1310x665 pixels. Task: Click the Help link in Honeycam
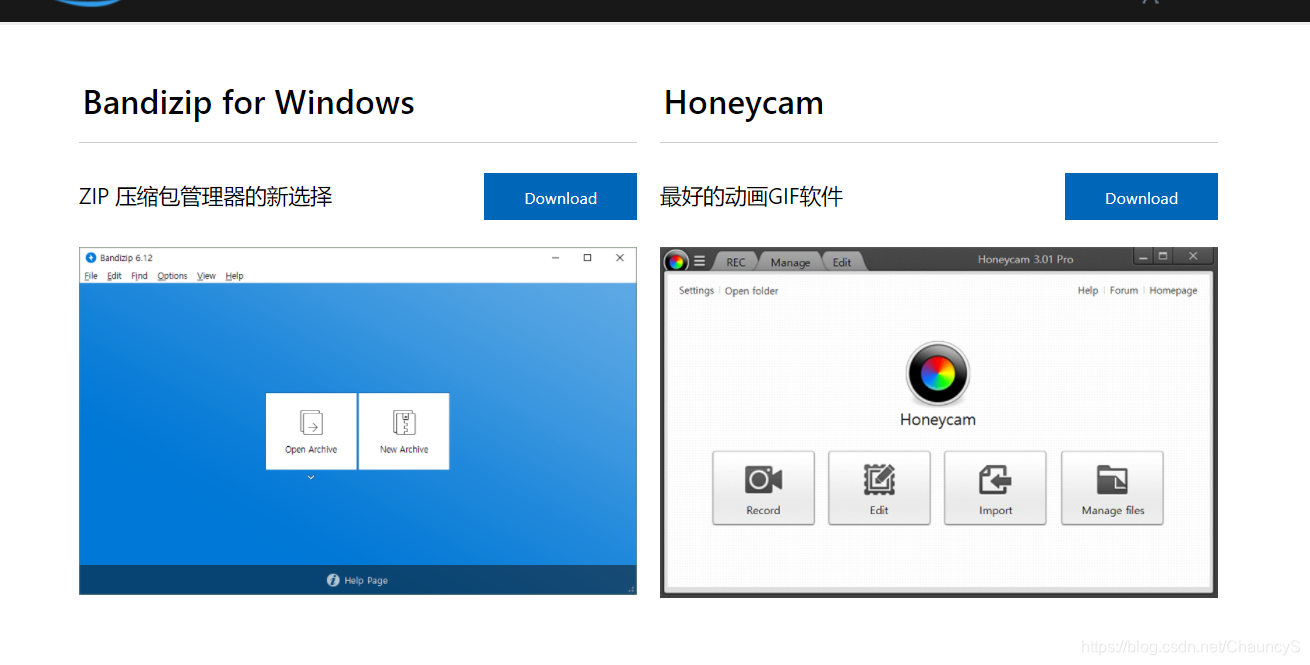tap(1088, 291)
